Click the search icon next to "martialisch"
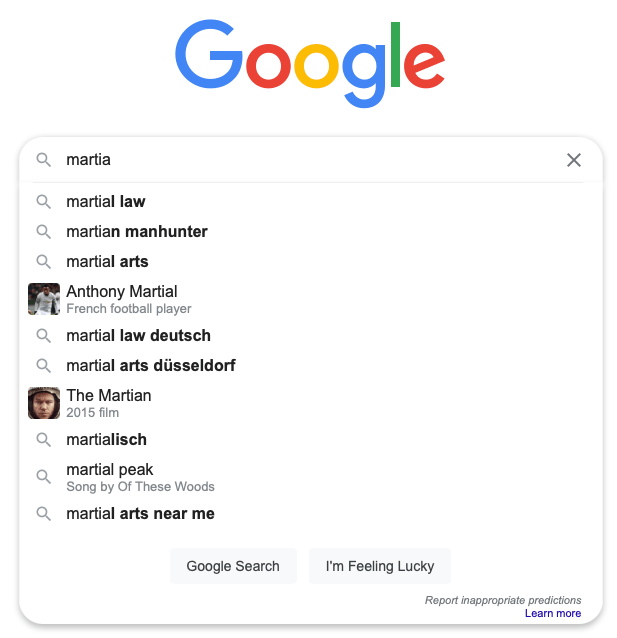Viewport: 617px width, 638px height. pos(44,440)
